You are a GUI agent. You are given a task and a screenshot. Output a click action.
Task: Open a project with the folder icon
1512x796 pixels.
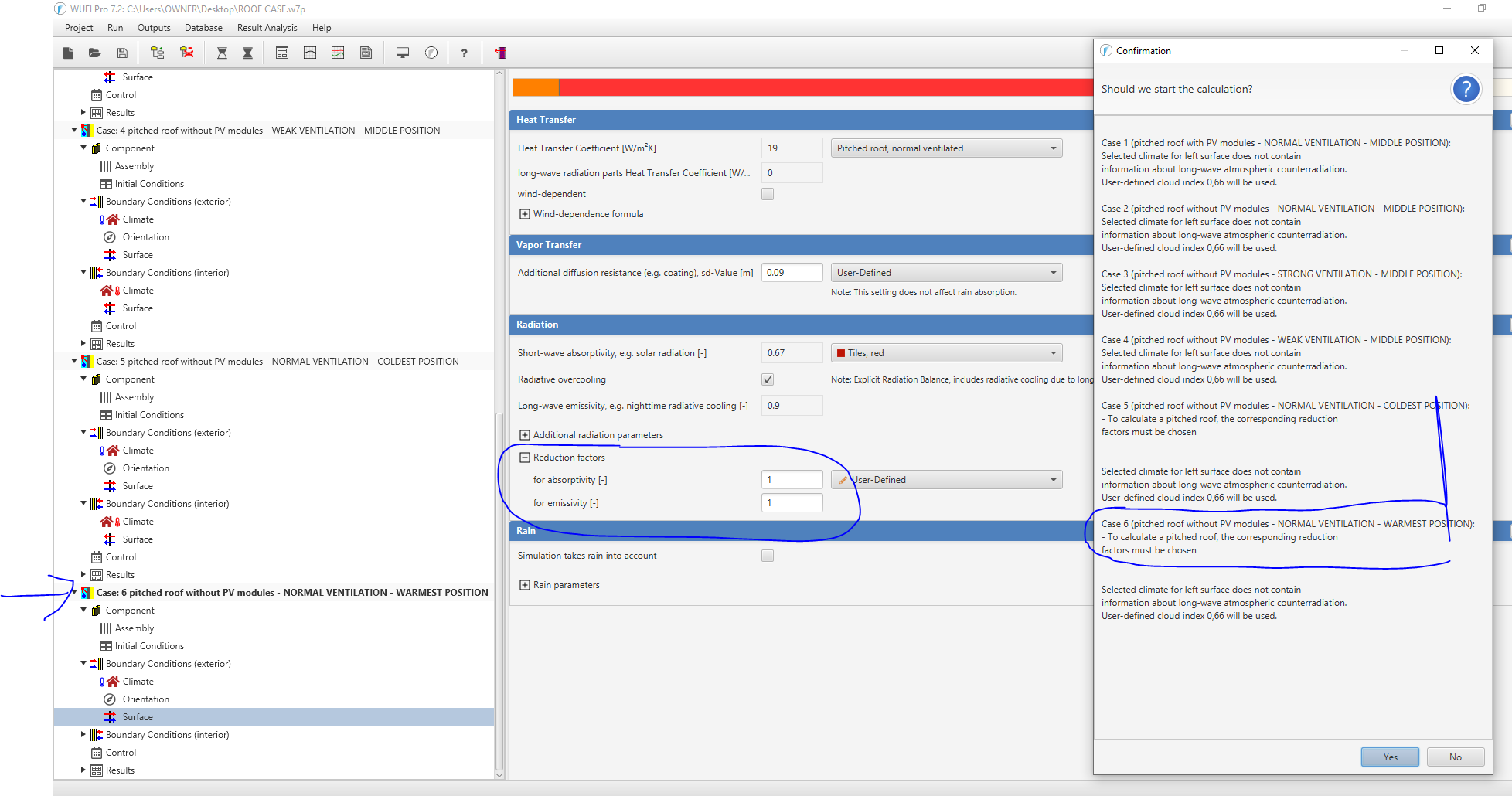click(94, 53)
